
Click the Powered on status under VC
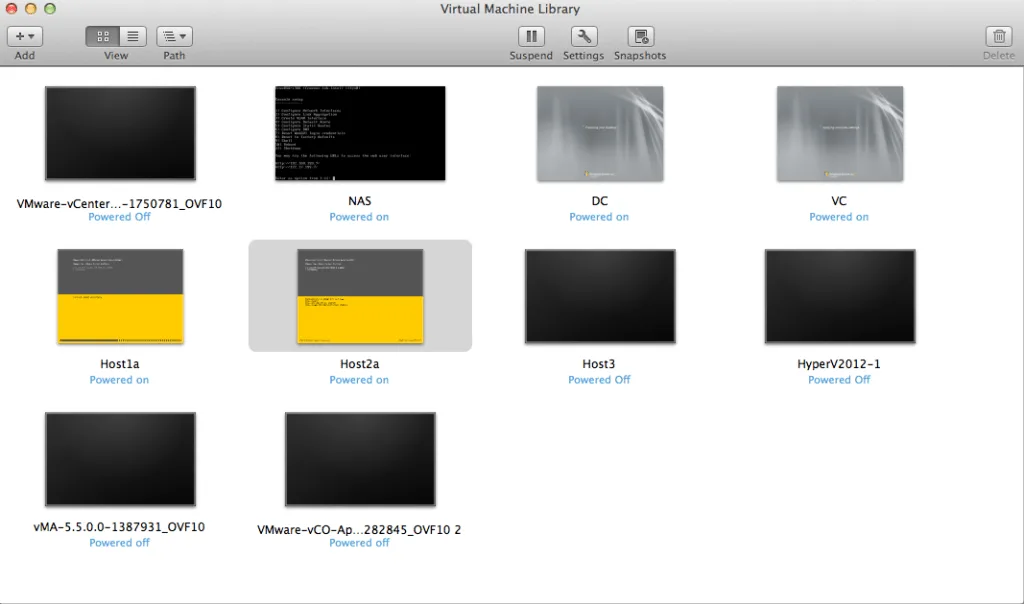(x=839, y=217)
